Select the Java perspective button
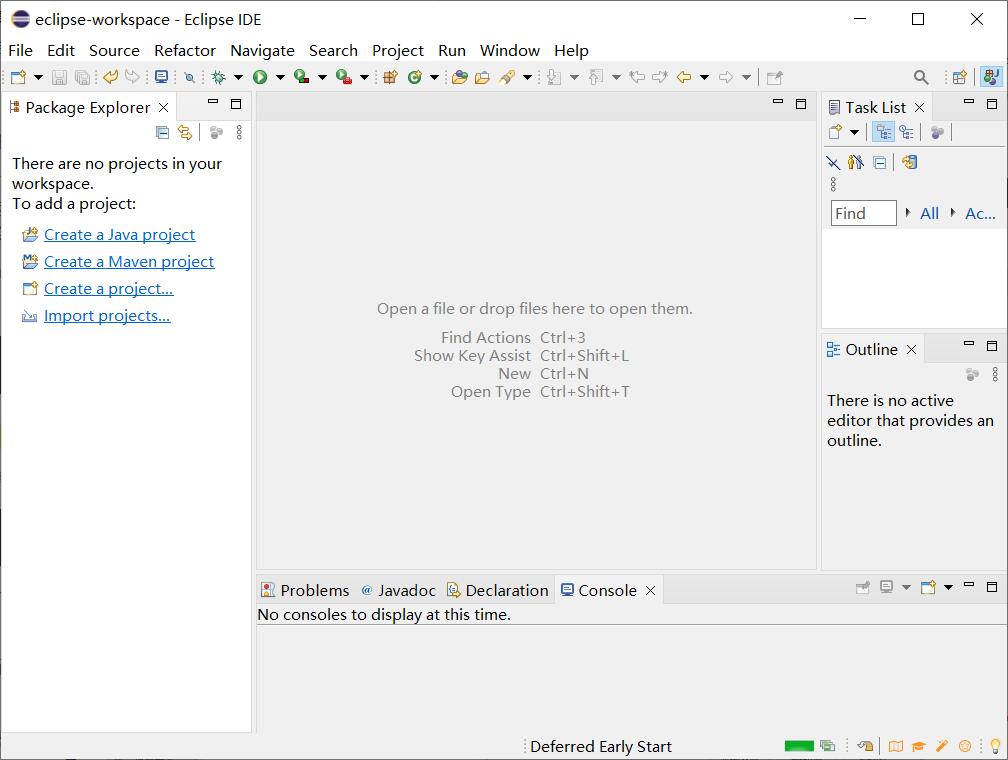1008x760 pixels. 991,77
